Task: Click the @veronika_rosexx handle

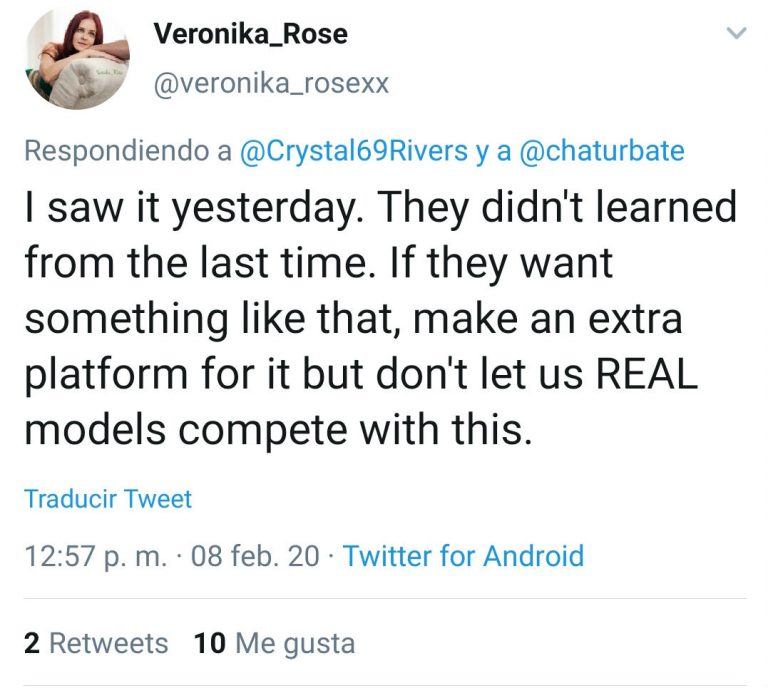Action: 270,84
